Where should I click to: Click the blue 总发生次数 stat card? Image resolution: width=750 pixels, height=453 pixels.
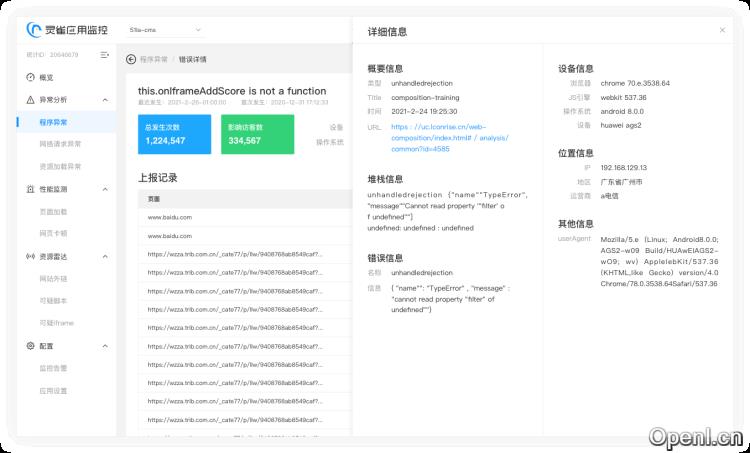point(174,134)
